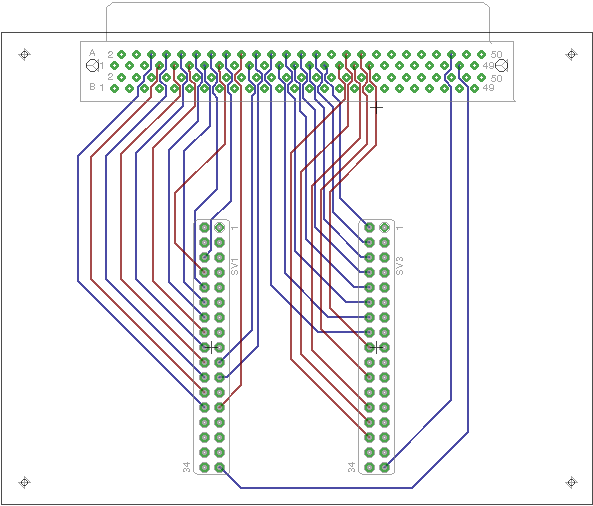Select the leftmost blue trace's vertical run beside SV1
The image size is (593, 506).
[78, 218]
